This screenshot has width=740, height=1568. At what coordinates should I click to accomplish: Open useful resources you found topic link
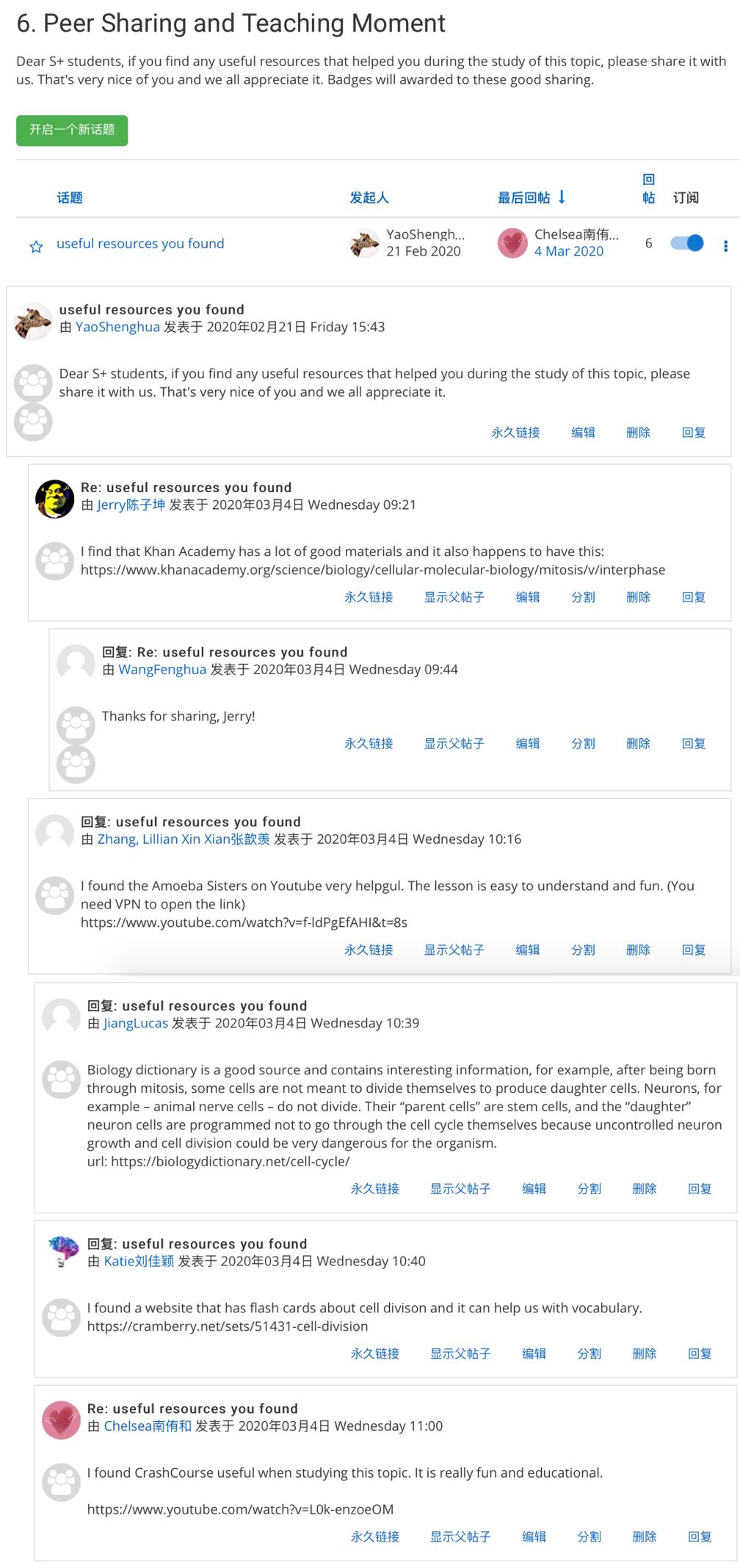coord(140,244)
